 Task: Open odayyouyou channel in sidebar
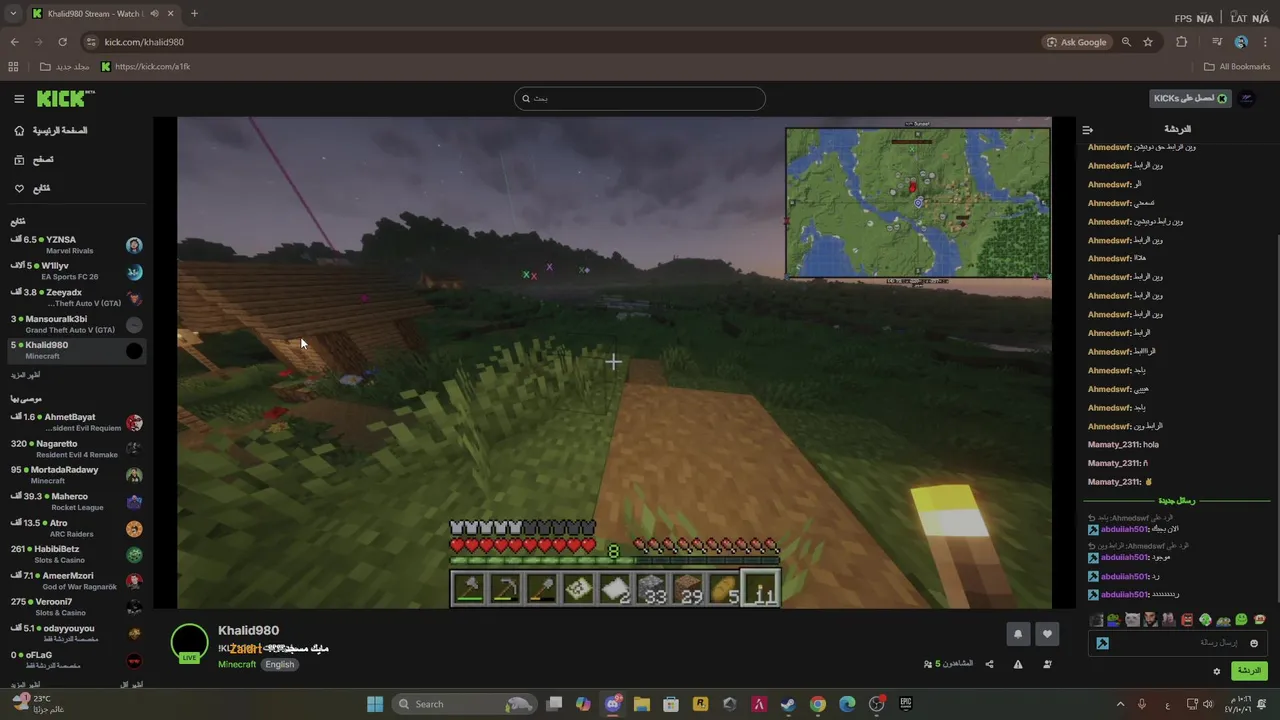[x=76, y=633]
